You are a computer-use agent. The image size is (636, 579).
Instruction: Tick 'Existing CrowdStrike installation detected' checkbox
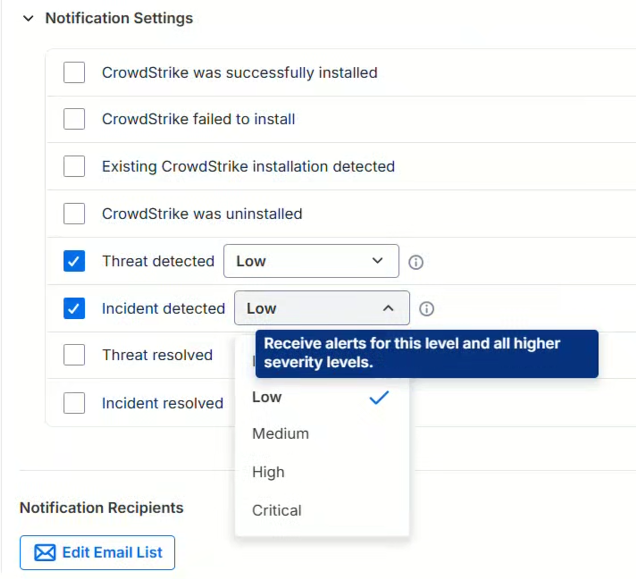click(74, 166)
